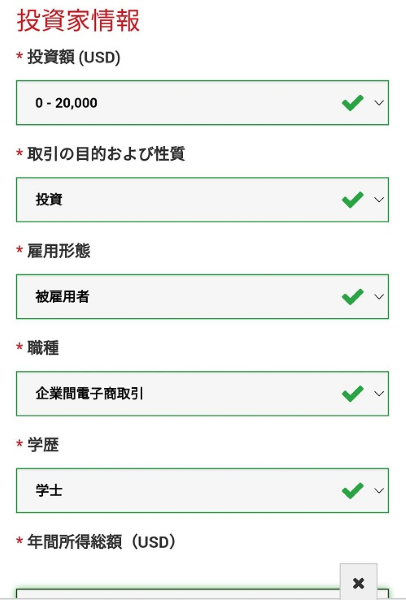This screenshot has height=600, width=406.
Task: Click the green checkmark in 投資額 field
Action: (x=352, y=103)
